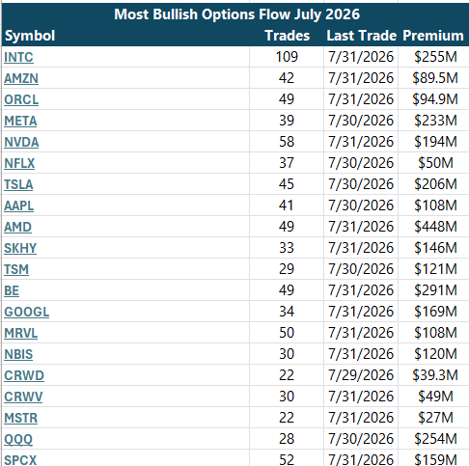Click the Premium column header
Viewport: 469px width, 466px height.
[433, 36]
